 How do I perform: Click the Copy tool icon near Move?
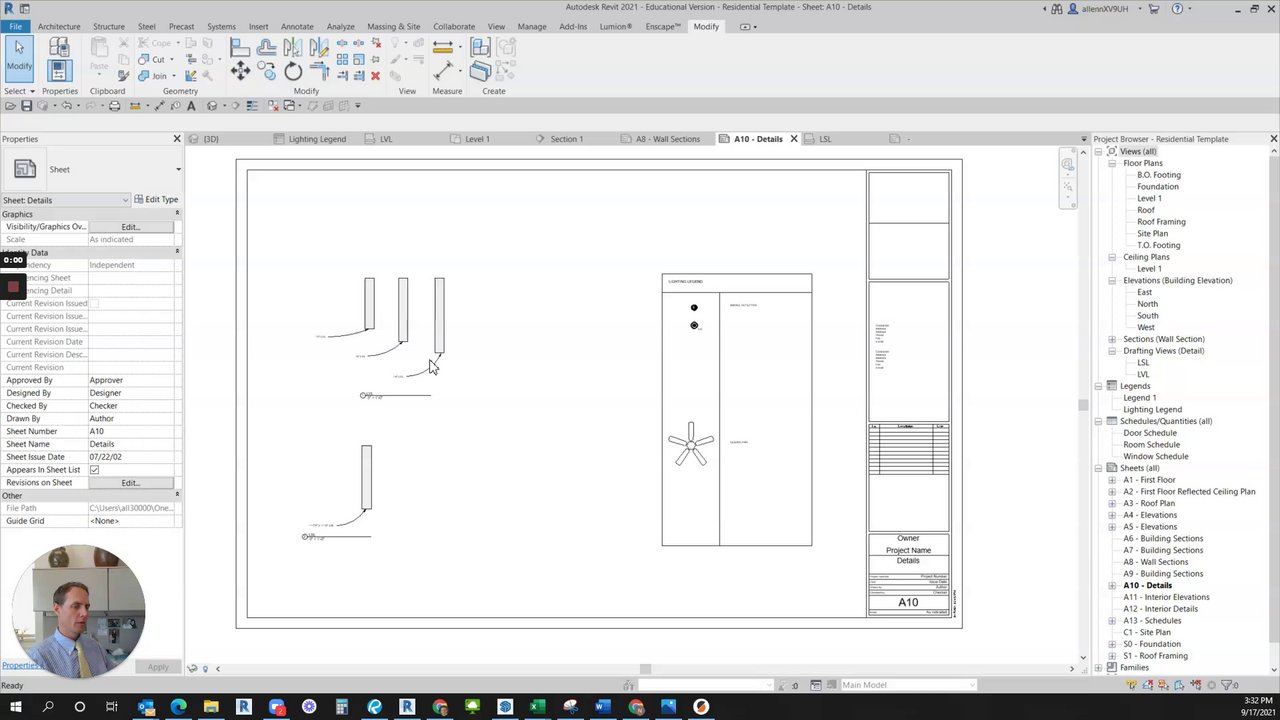click(x=266, y=71)
